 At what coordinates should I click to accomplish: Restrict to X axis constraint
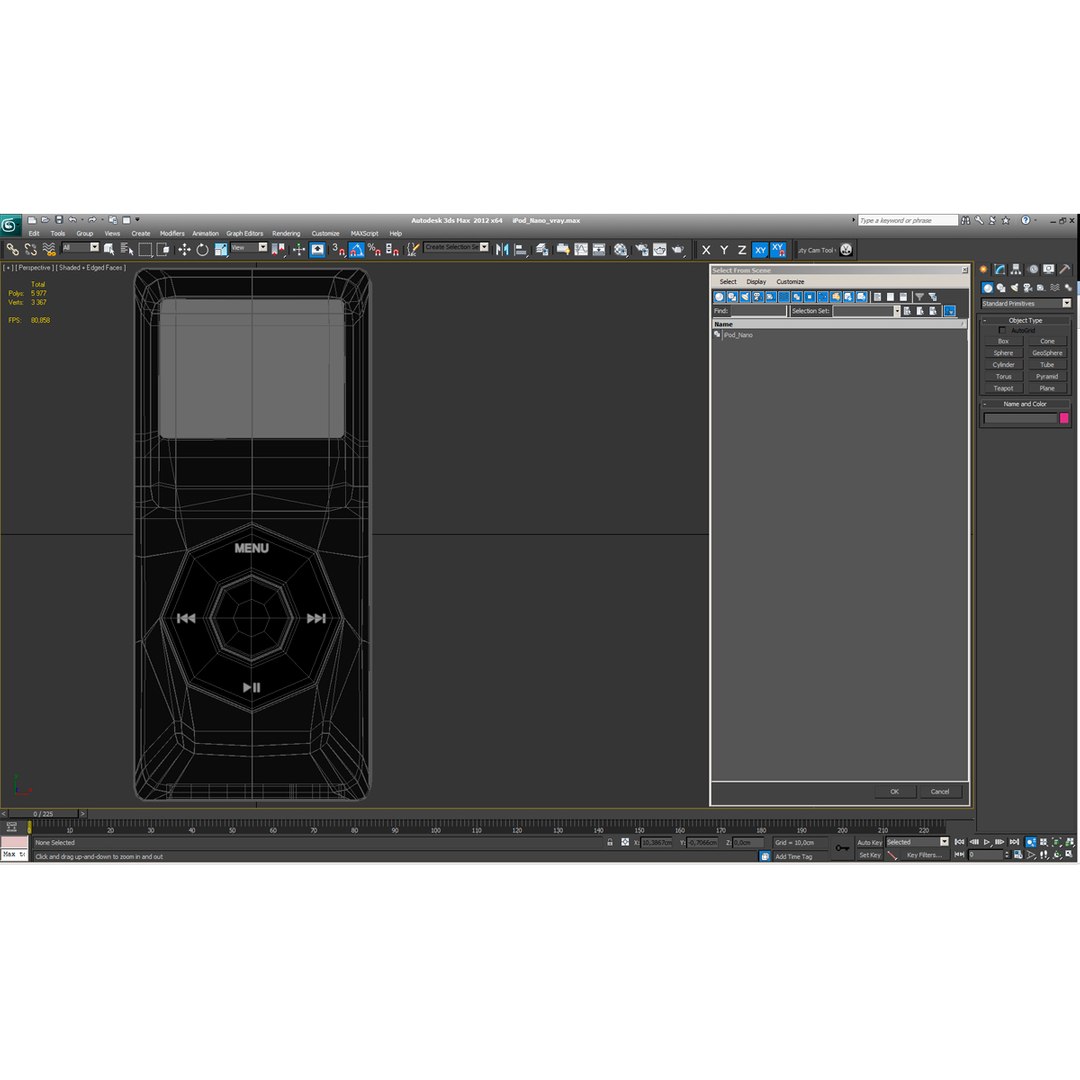705,250
